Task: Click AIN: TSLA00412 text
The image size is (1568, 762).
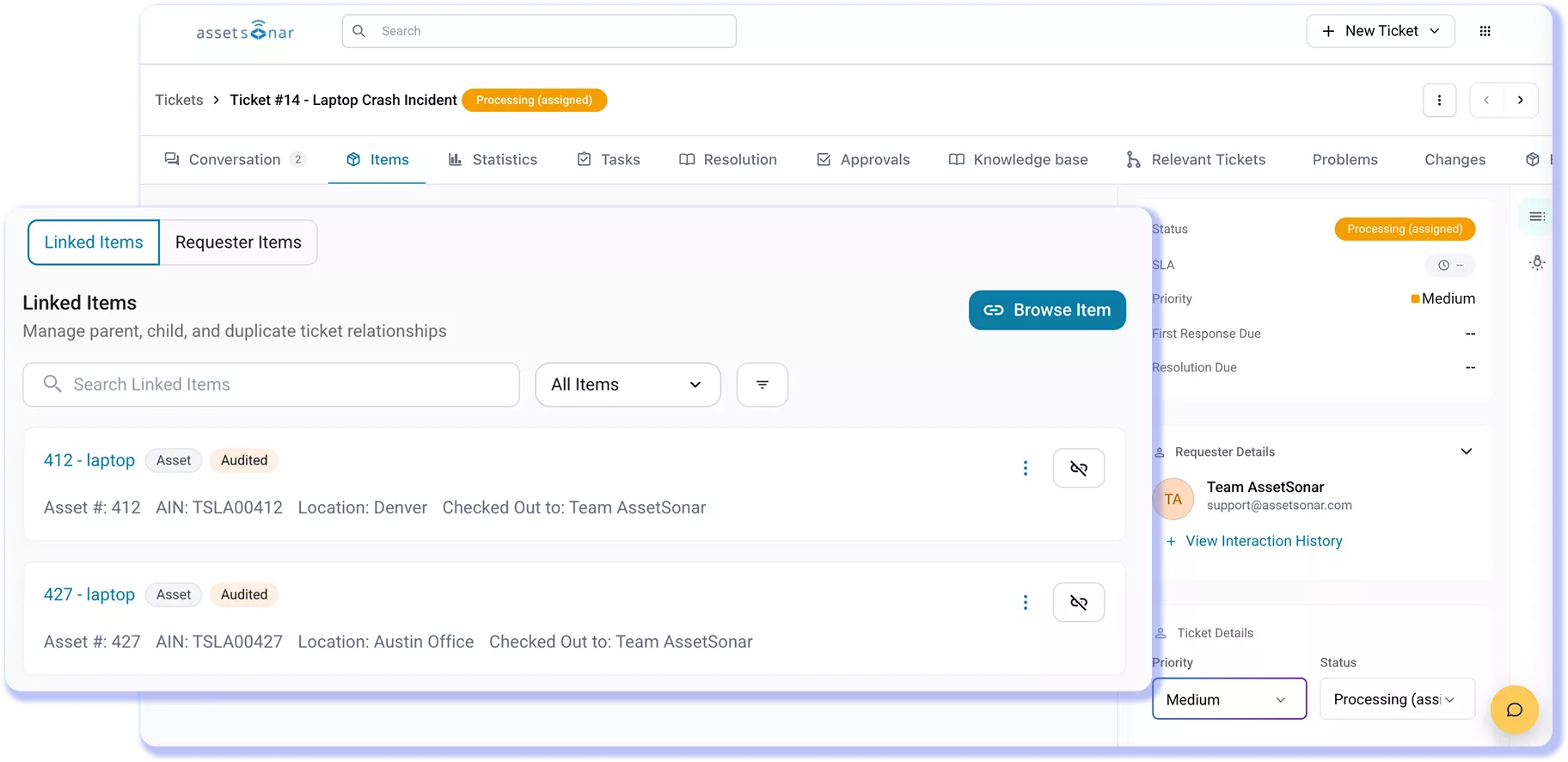Action: (x=219, y=507)
